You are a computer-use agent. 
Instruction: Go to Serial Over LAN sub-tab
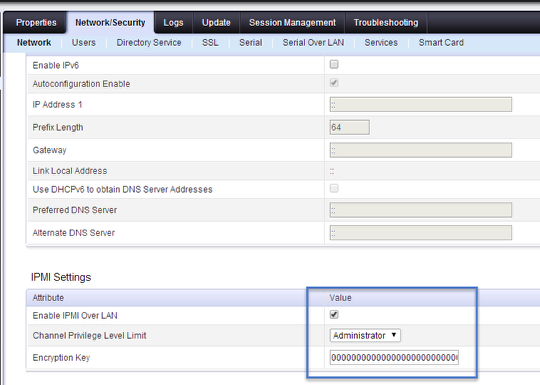tap(313, 43)
